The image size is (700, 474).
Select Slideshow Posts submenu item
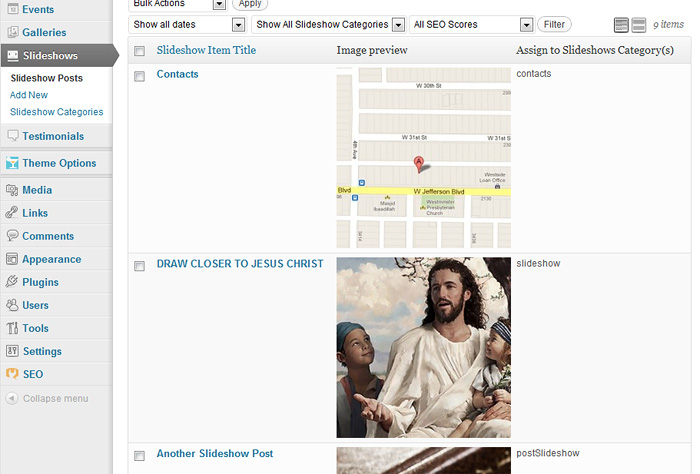tap(47, 78)
